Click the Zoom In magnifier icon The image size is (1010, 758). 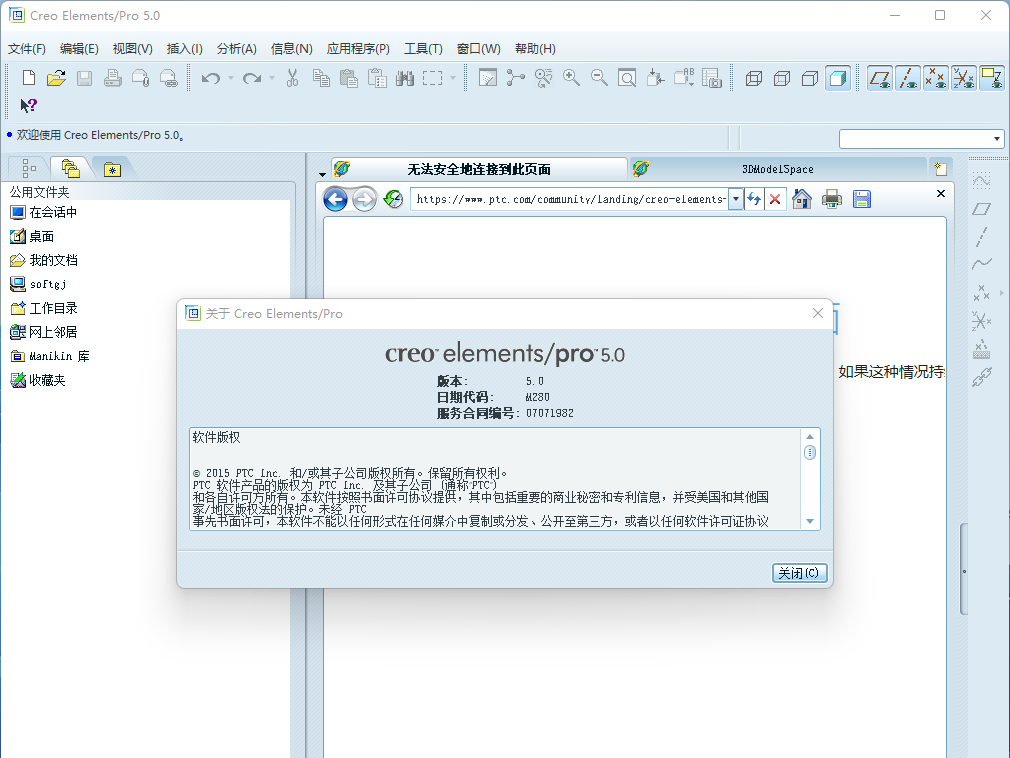click(570, 77)
